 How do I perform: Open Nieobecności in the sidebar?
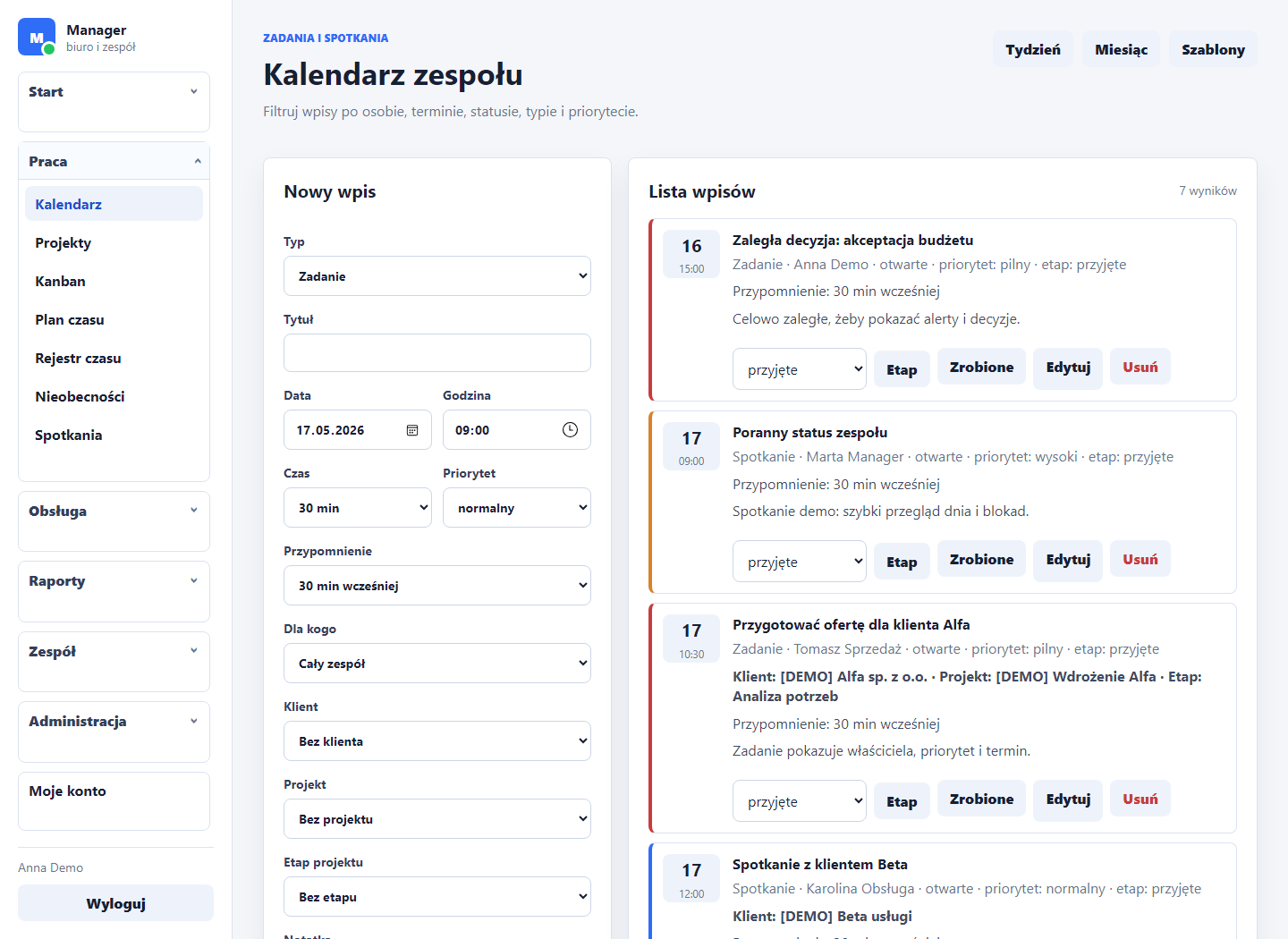[x=114, y=396]
